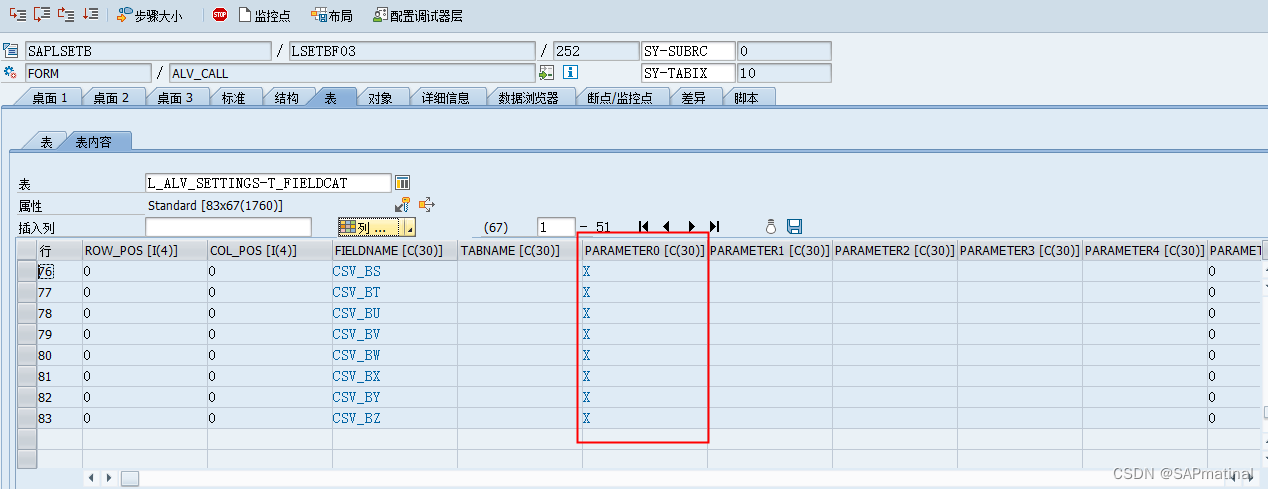Open the dropdown arrow of the 列 button

408,227
